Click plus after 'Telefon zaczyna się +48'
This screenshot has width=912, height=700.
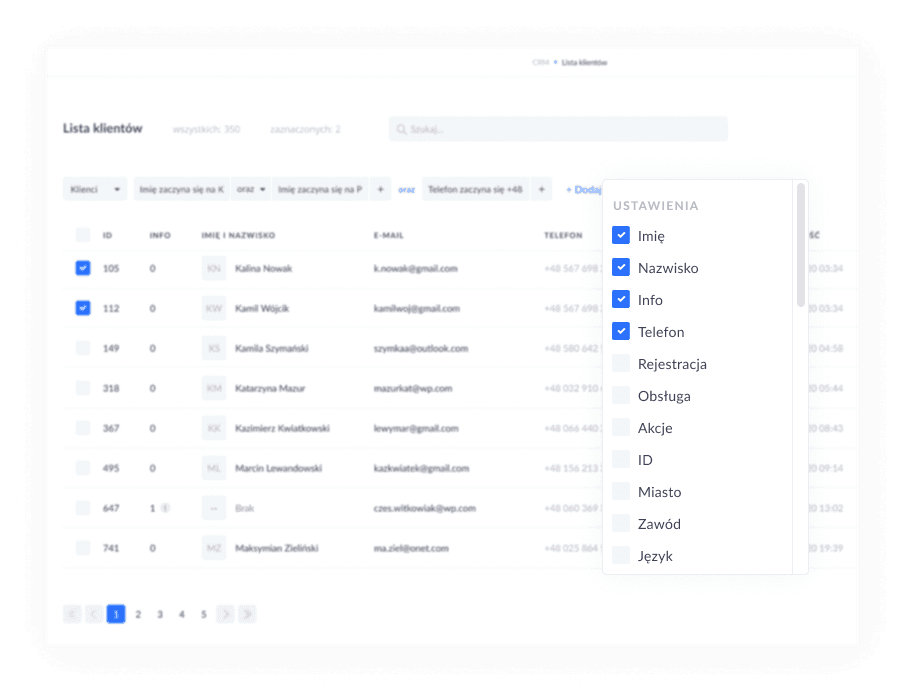pos(540,189)
